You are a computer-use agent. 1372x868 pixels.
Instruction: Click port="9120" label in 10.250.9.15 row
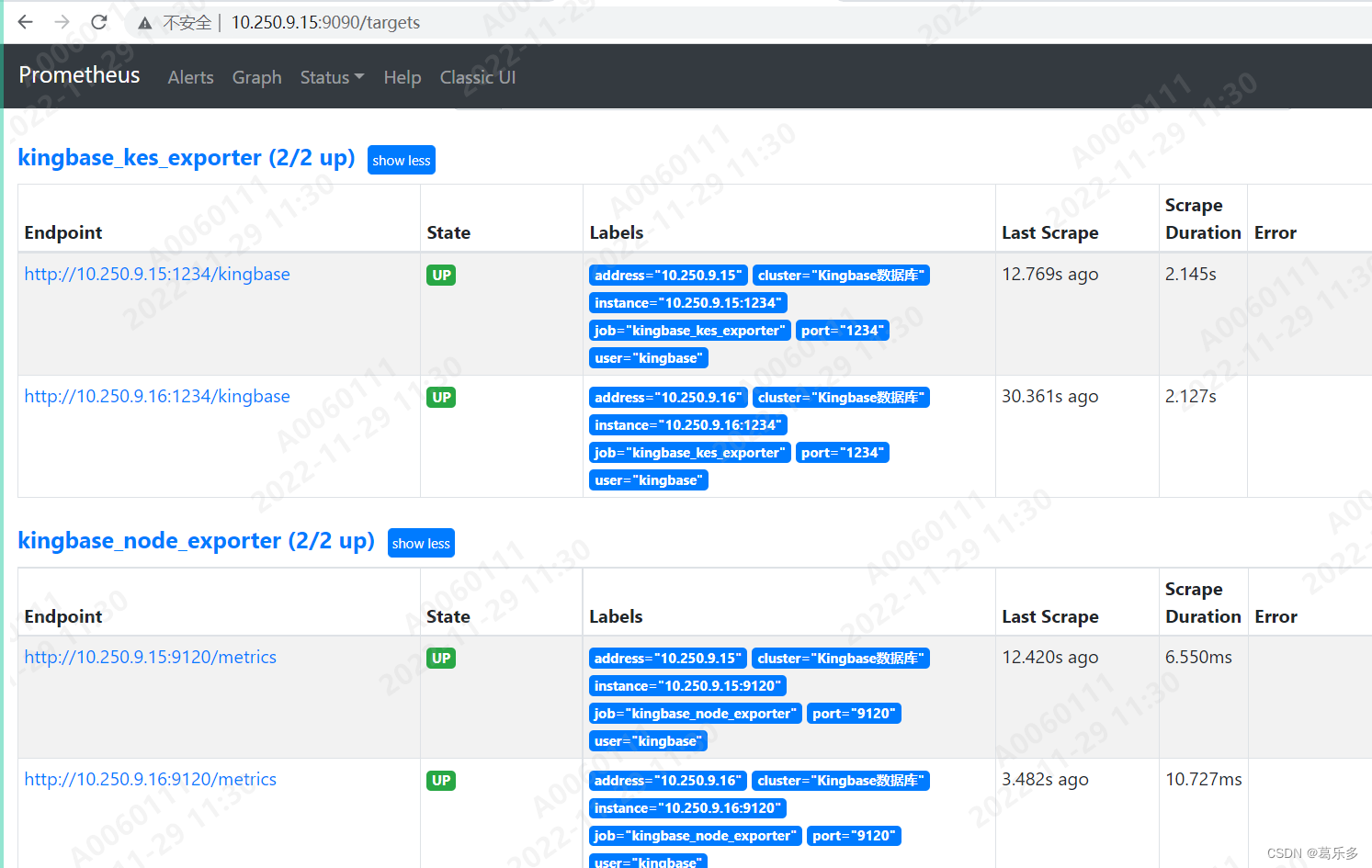click(x=854, y=714)
